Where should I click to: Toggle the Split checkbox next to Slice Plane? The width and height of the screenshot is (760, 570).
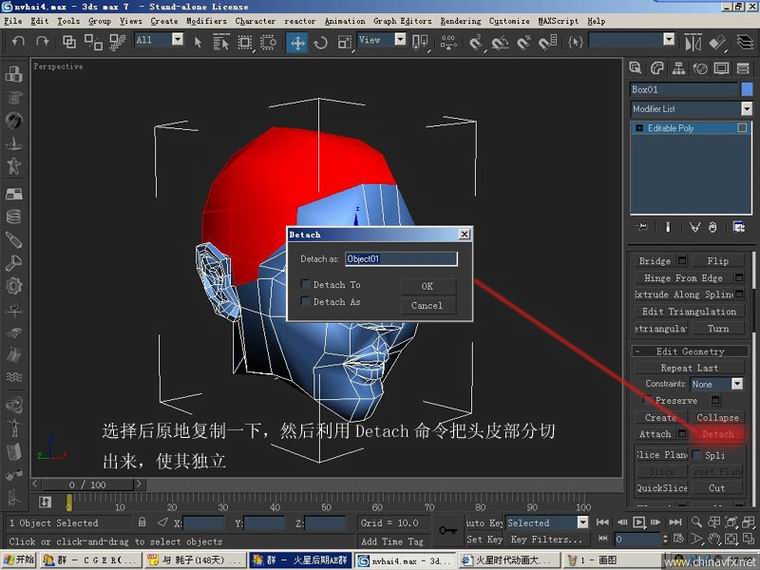697,455
